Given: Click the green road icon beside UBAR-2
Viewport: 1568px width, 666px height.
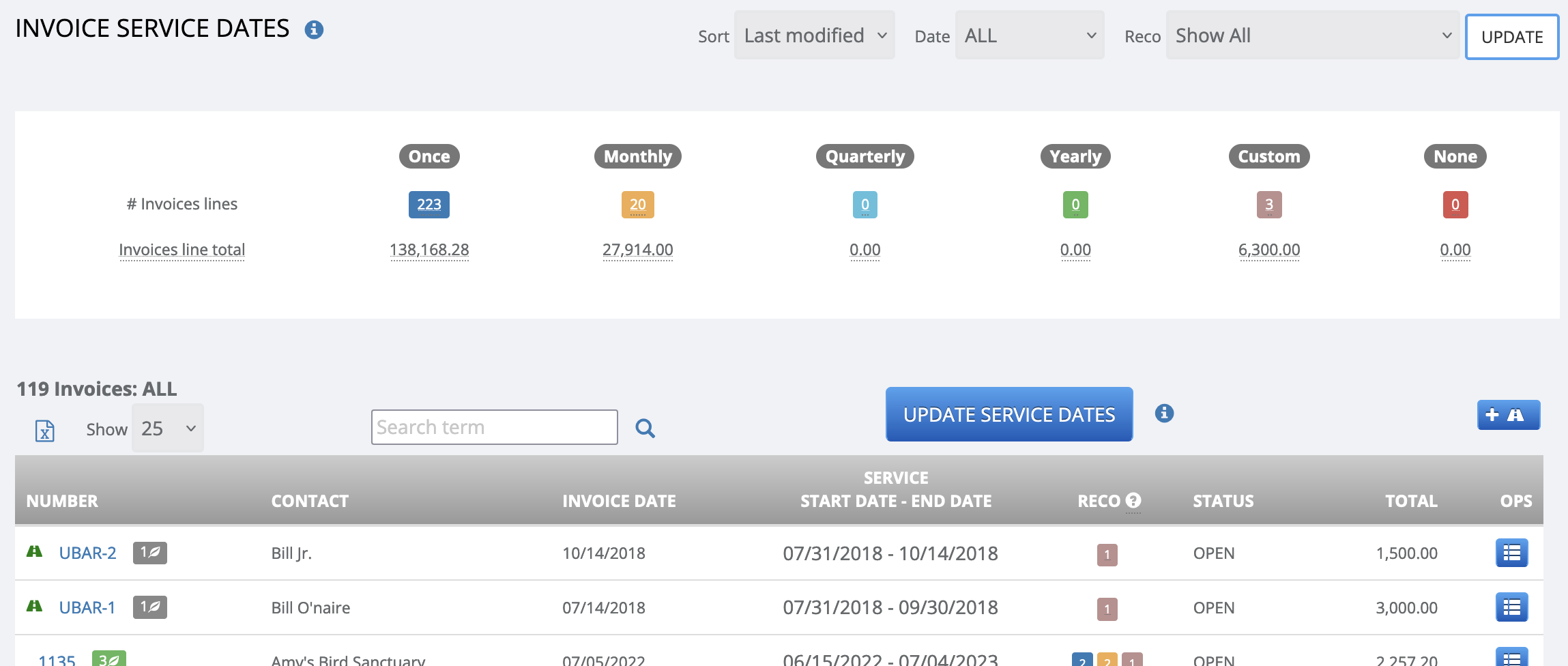Looking at the screenshot, I should (34, 551).
